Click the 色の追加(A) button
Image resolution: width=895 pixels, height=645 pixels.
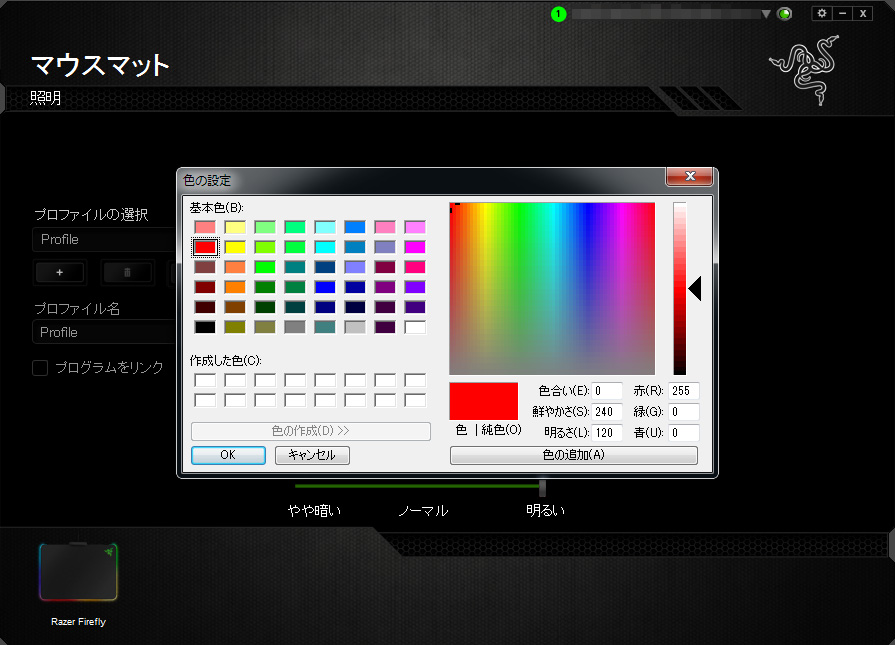click(574, 455)
